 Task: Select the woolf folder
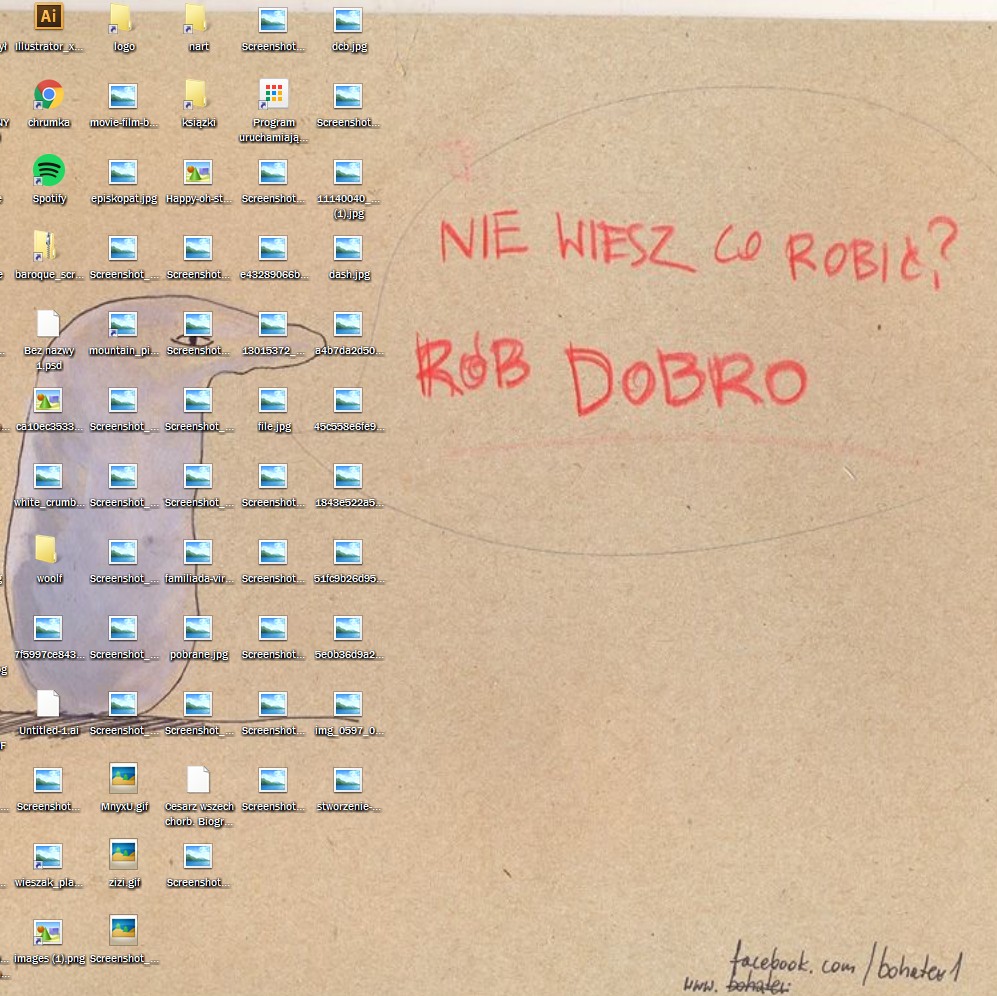click(47, 551)
